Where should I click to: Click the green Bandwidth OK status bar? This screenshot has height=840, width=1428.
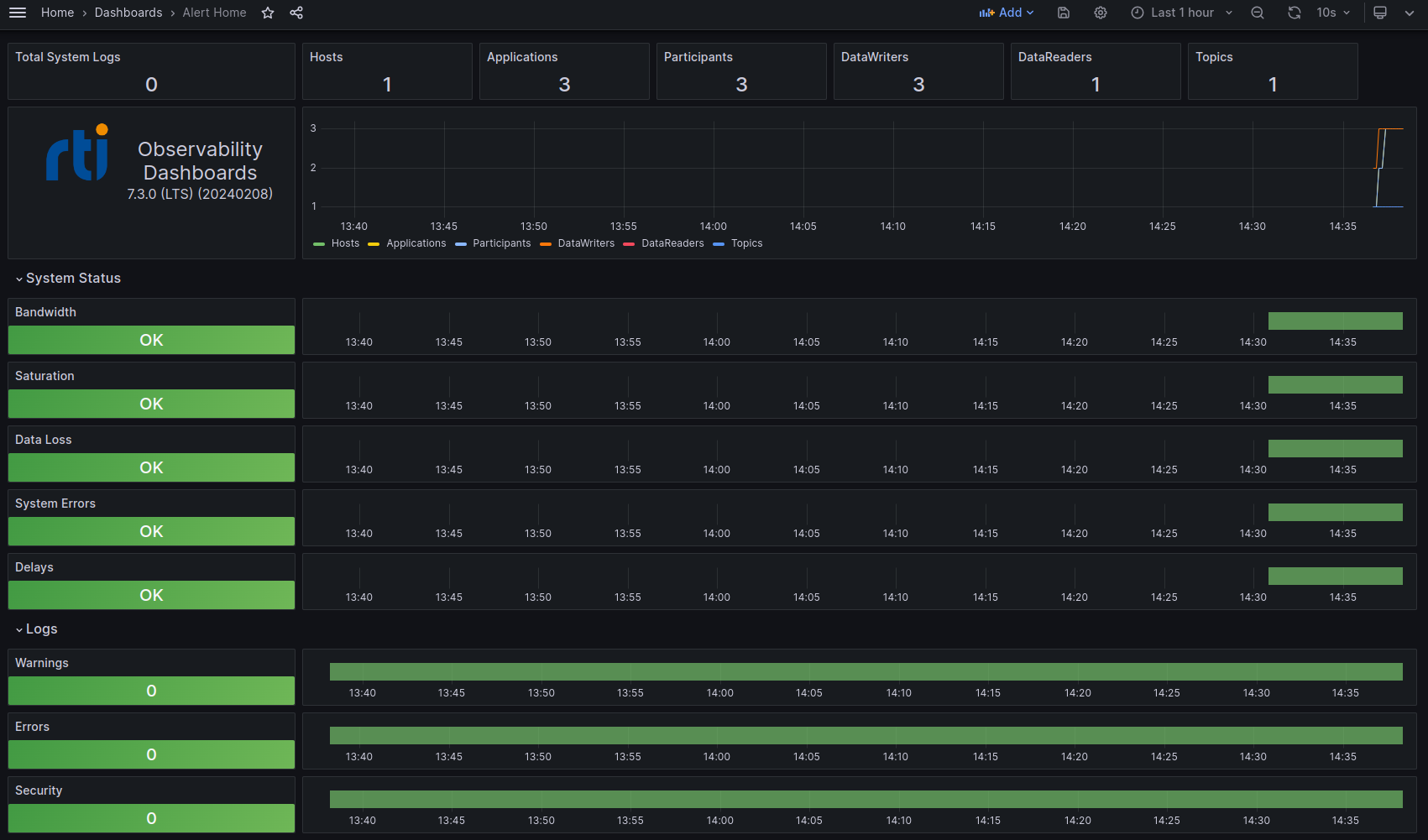150,340
